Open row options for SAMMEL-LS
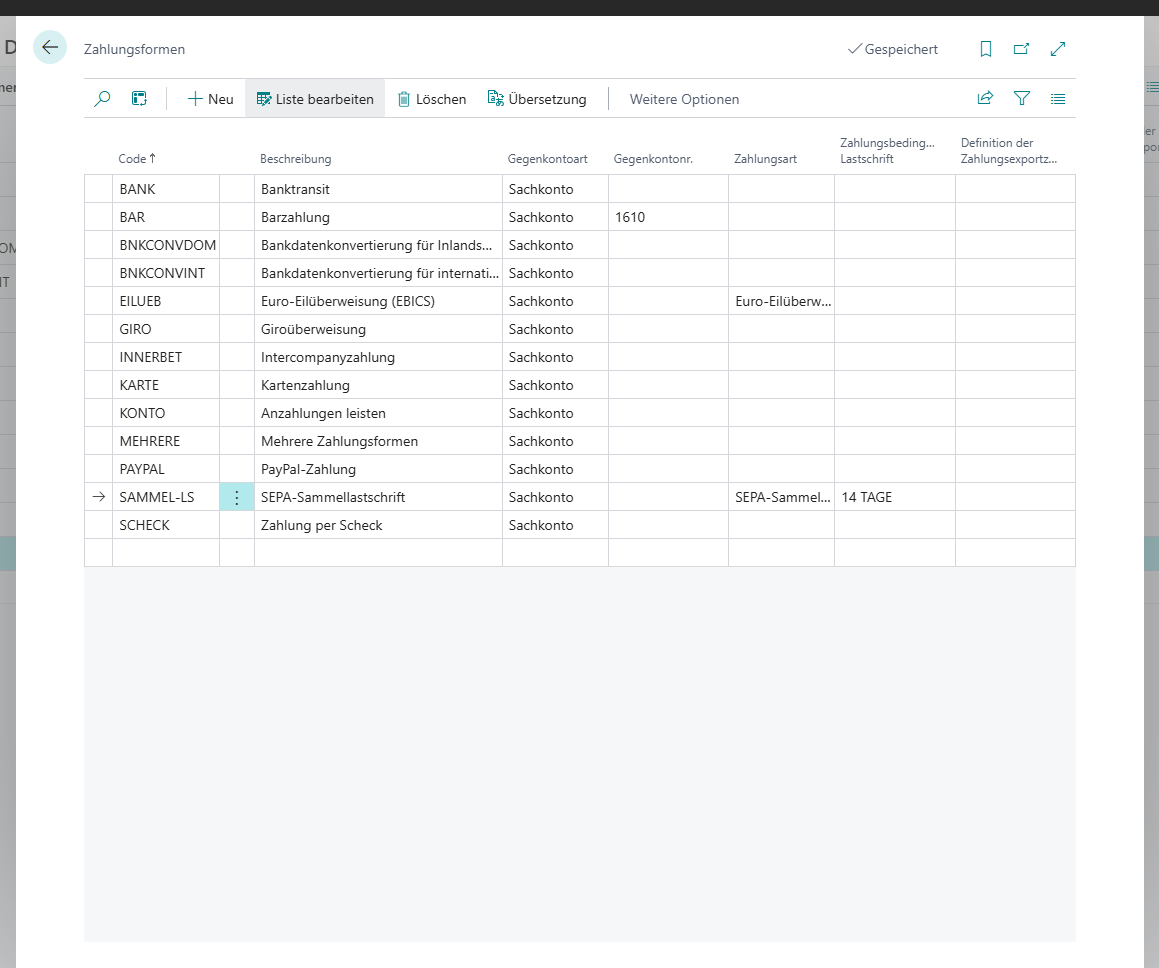Image resolution: width=1159 pixels, height=968 pixels. [x=237, y=497]
